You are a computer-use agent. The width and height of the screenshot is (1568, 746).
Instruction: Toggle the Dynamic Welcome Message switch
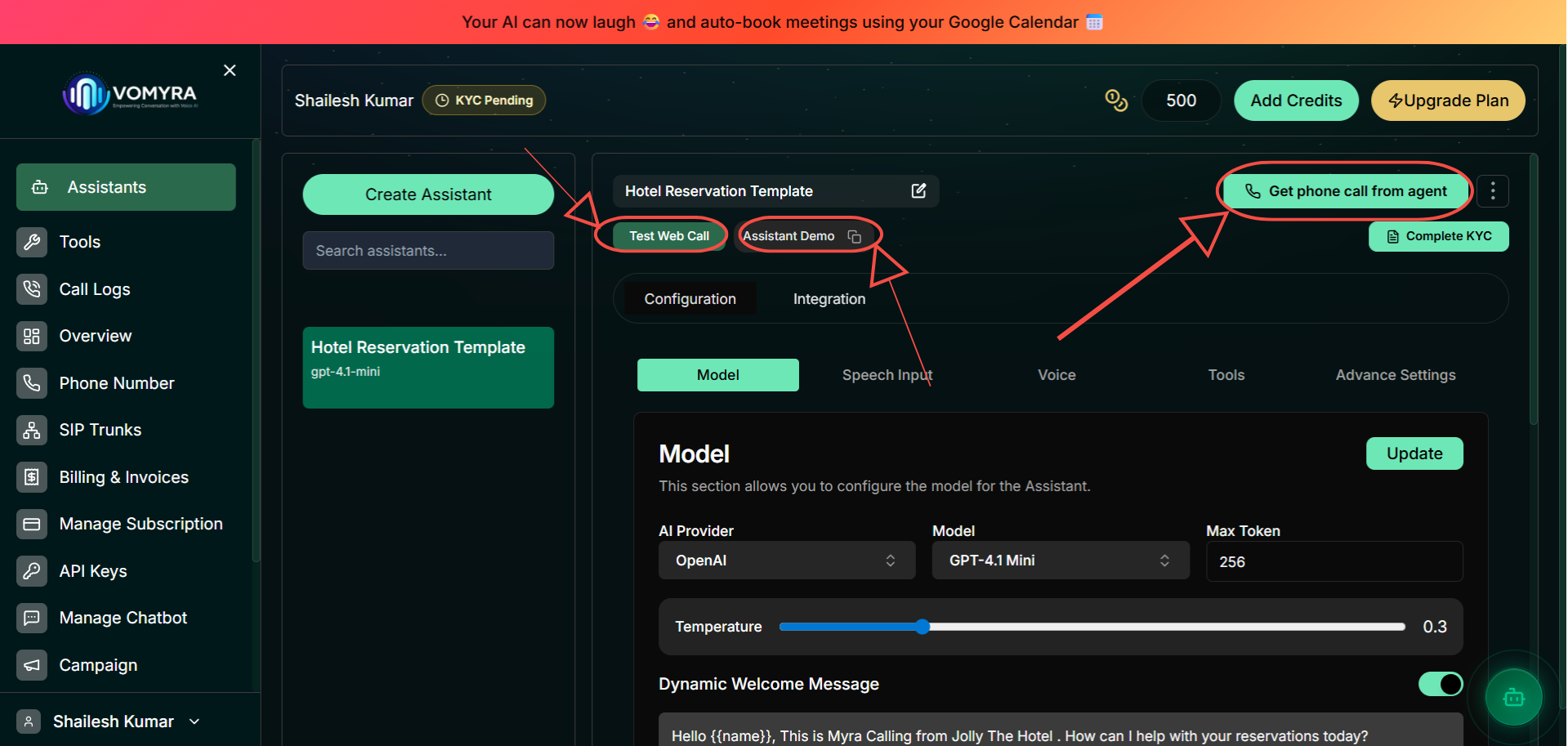coord(1441,684)
